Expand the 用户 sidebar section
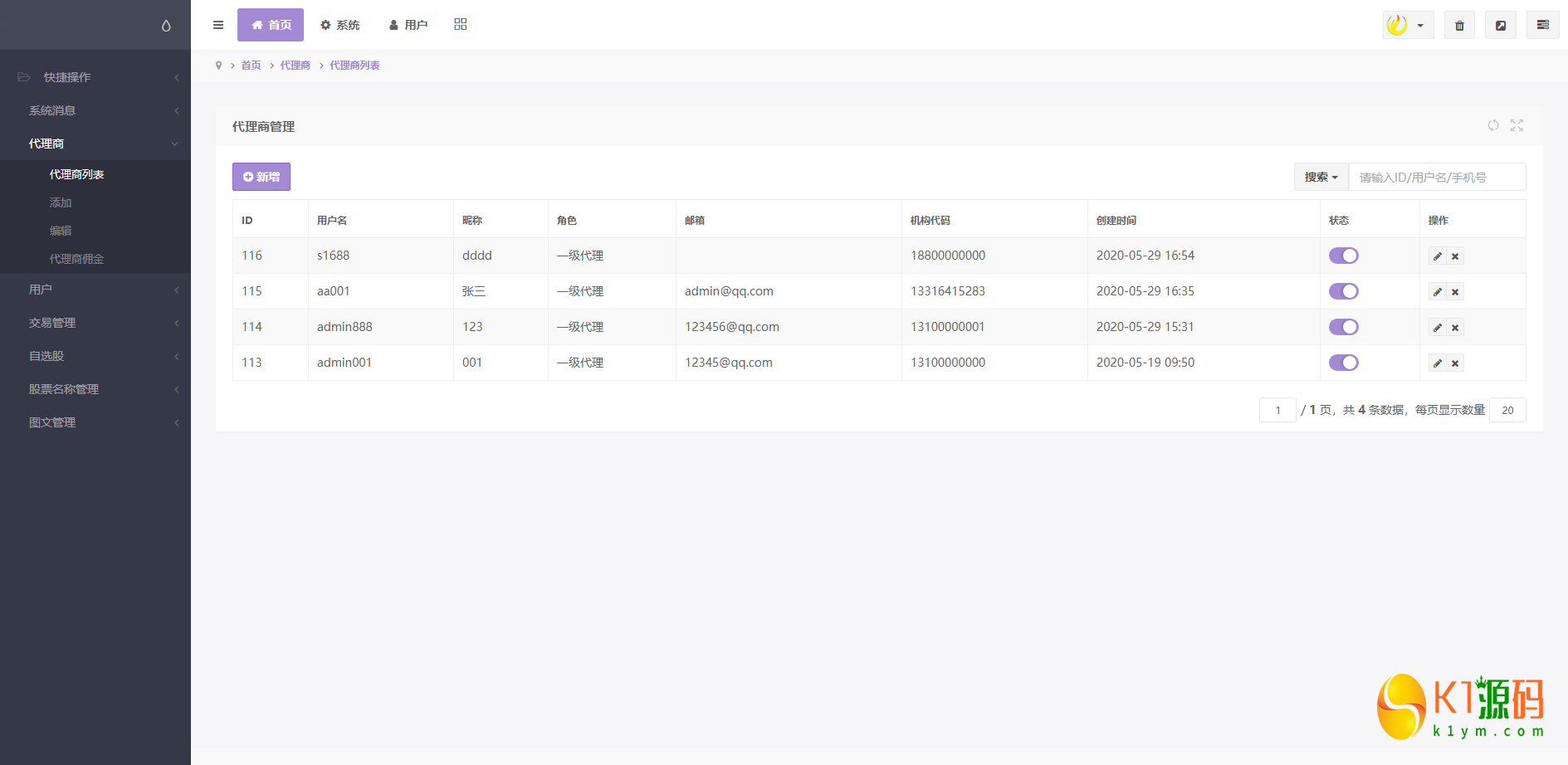 pos(95,290)
